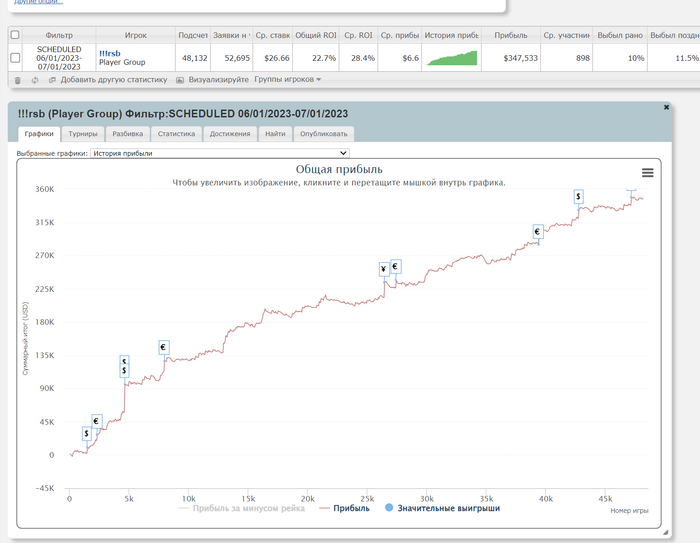Image resolution: width=700 pixels, height=543 pixels.
Task: Click the '28.4%' average ROI cell
Action: (x=358, y=58)
